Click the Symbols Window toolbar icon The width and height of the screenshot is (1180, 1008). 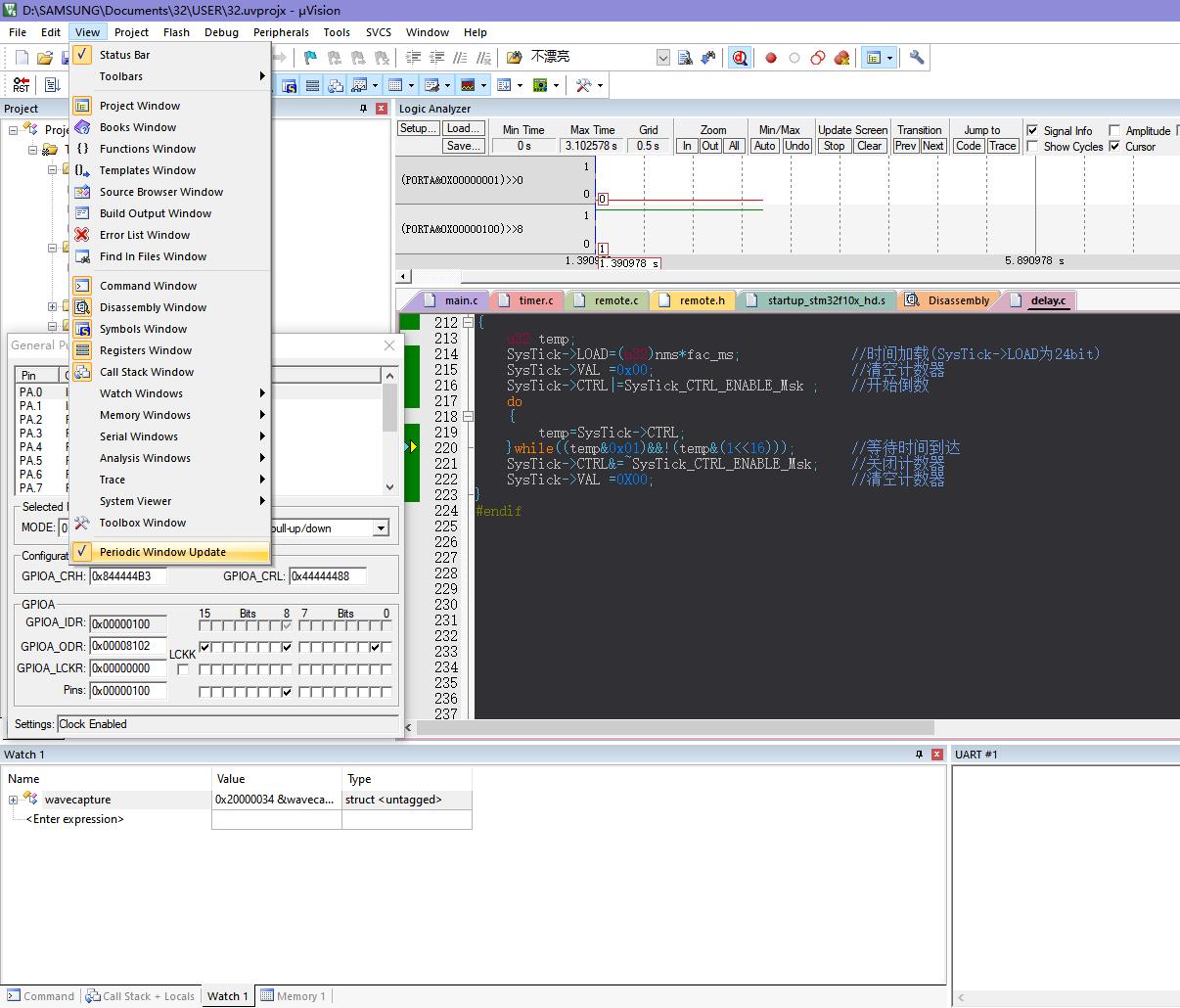[290, 86]
